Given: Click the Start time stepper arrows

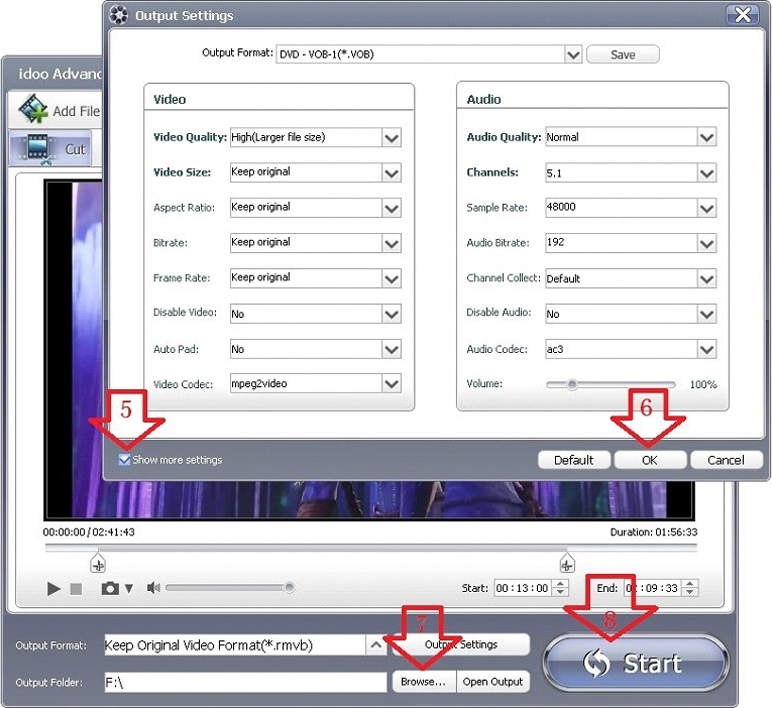Looking at the screenshot, I should (x=561, y=589).
